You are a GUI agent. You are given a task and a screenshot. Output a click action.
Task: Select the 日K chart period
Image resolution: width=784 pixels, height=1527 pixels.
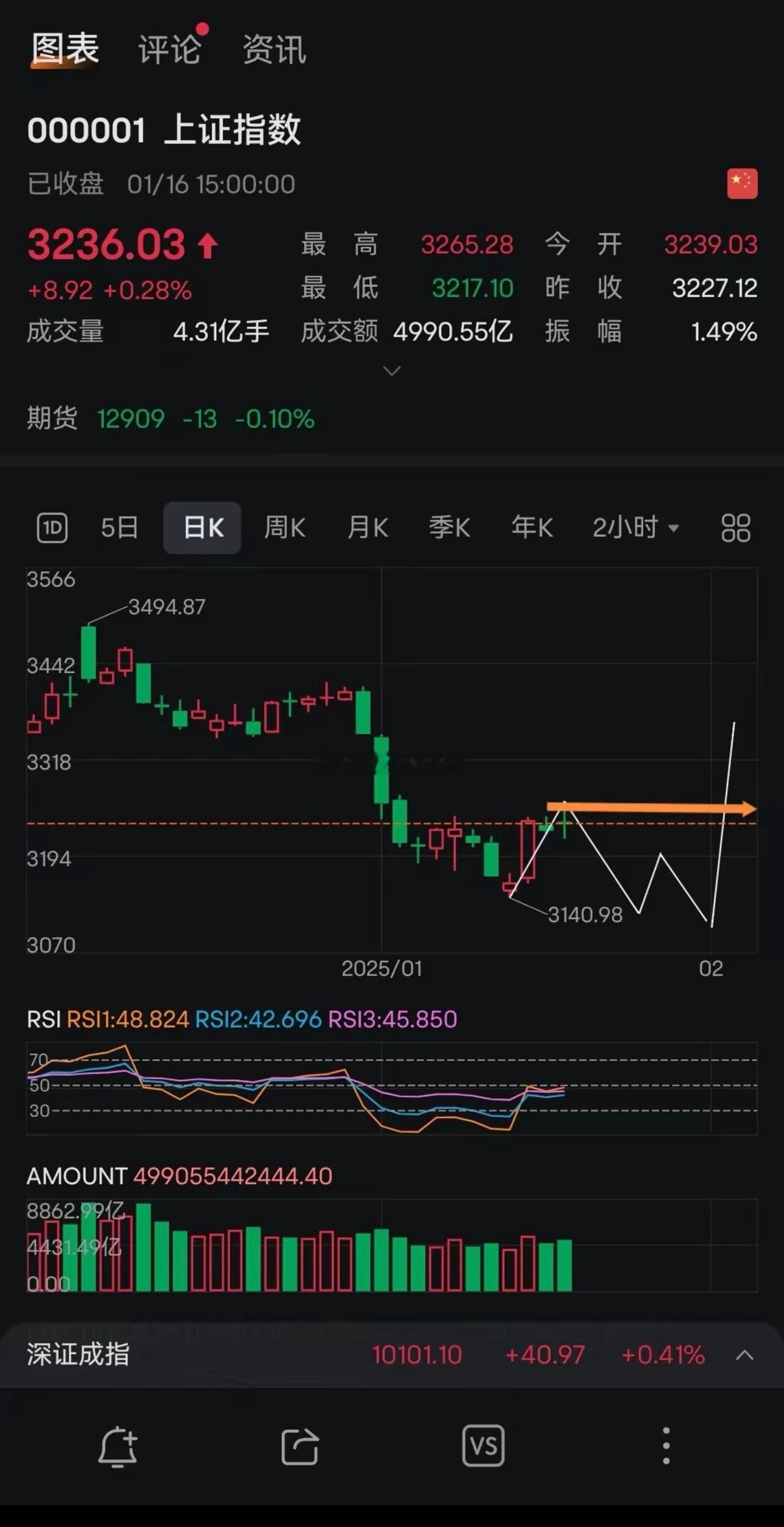click(x=202, y=528)
